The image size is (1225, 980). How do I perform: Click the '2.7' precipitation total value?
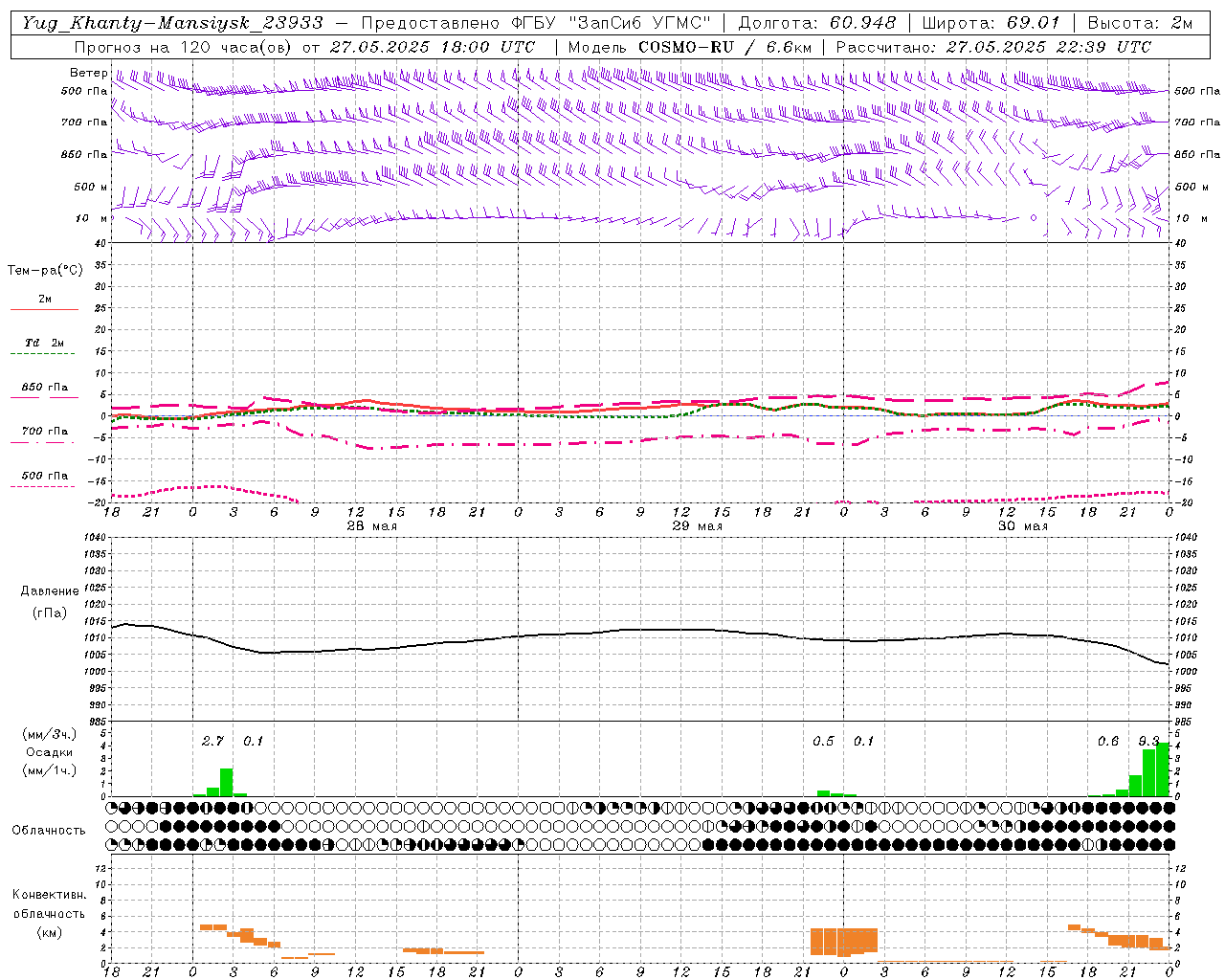[x=212, y=741]
